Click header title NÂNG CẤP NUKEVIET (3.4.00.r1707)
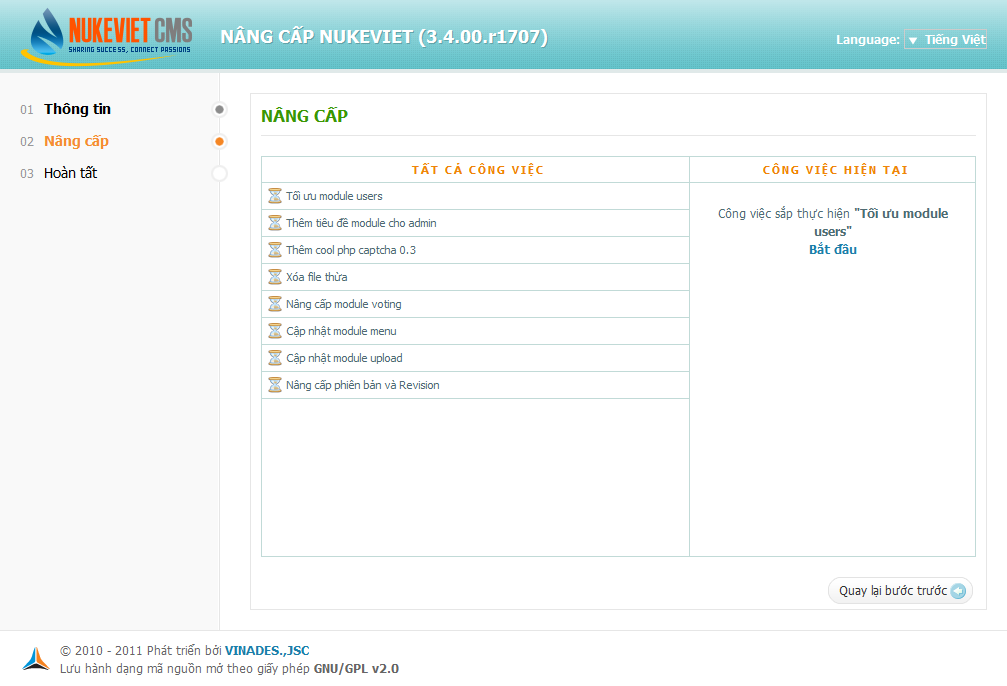This screenshot has height=686, width=1007. coord(384,37)
